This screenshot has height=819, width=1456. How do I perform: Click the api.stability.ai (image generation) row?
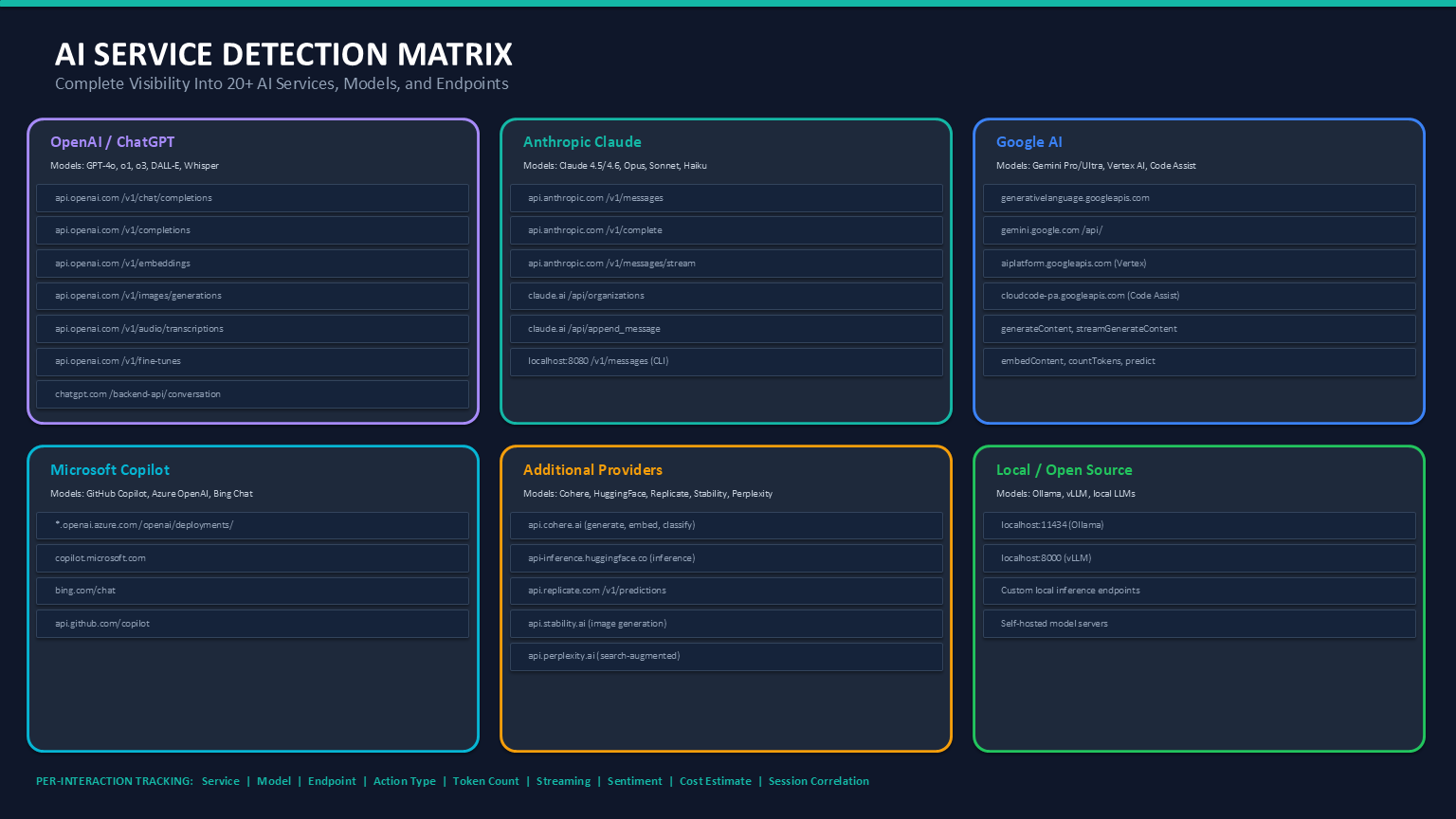725,624
